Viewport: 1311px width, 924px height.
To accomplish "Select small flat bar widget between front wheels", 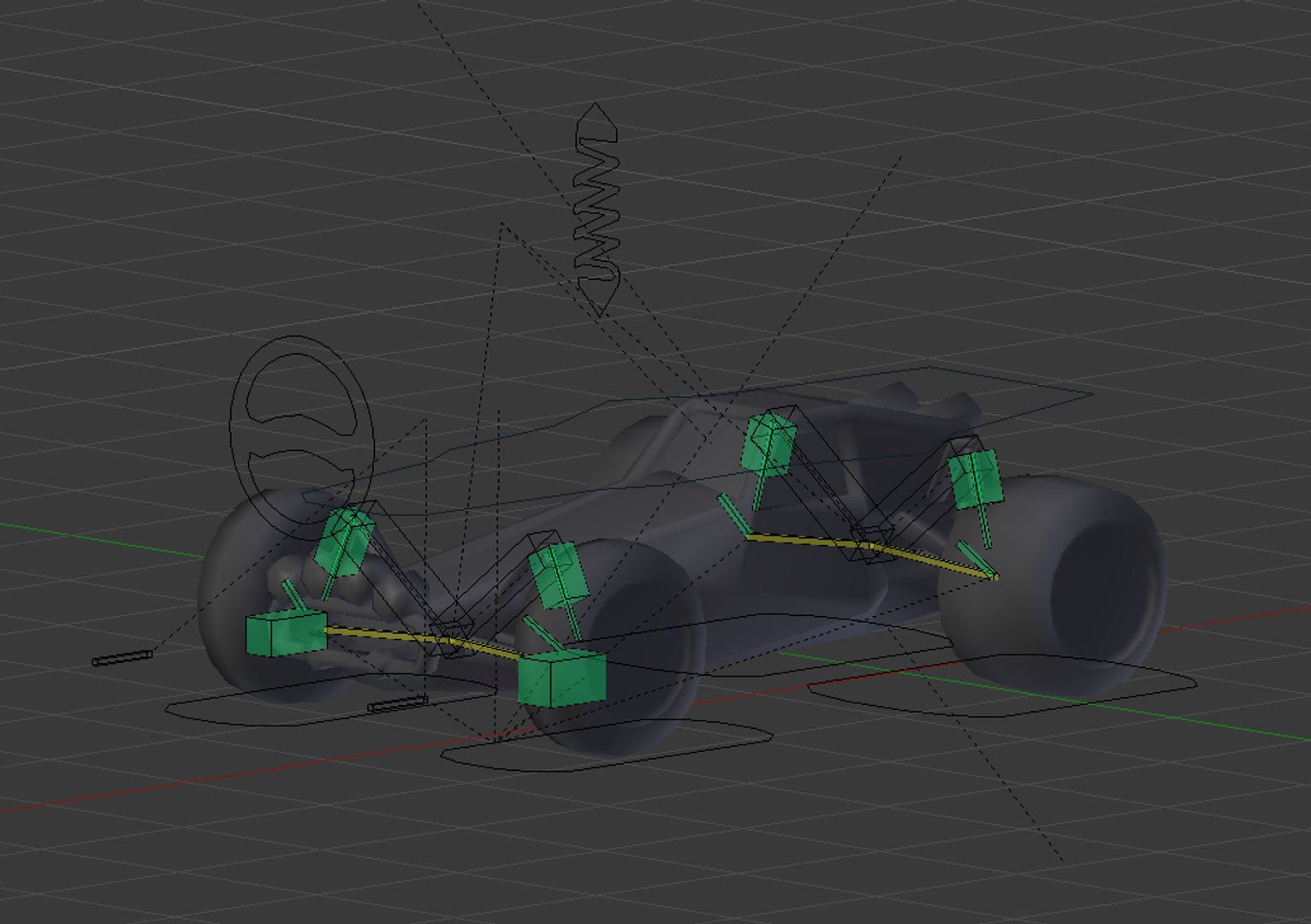I will pyautogui.click(x=397, y=704).
